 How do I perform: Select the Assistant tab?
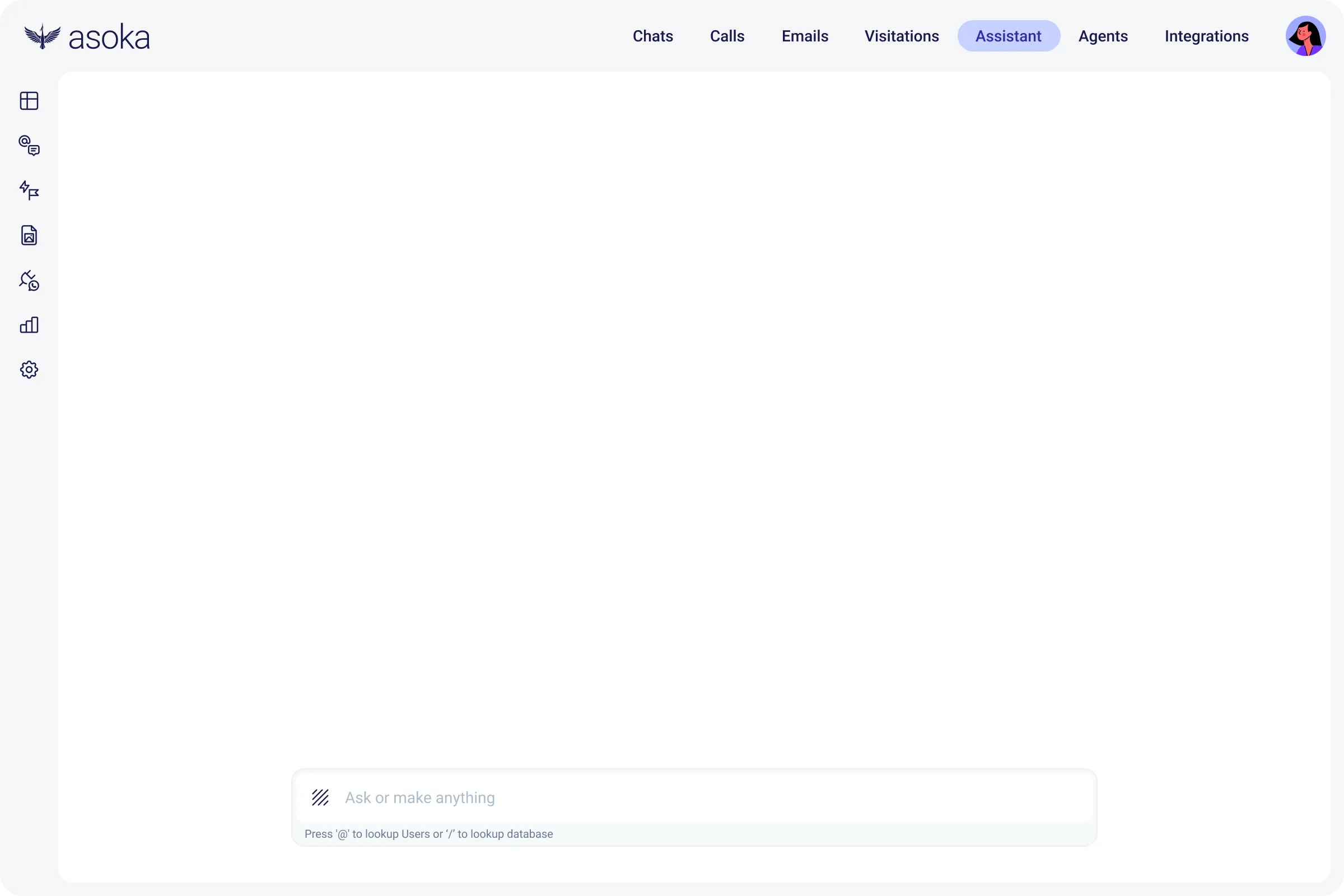click(1008, 36)
